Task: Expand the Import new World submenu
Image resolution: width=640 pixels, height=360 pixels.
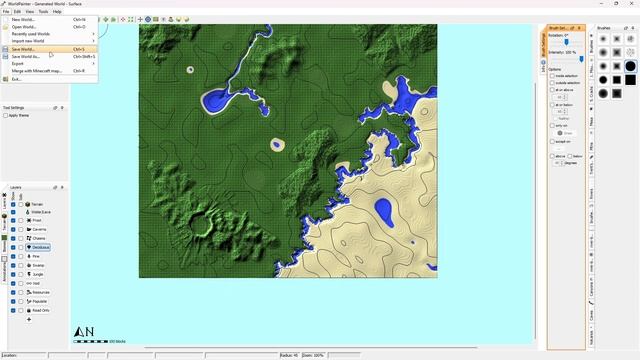Action: point(49,41)
